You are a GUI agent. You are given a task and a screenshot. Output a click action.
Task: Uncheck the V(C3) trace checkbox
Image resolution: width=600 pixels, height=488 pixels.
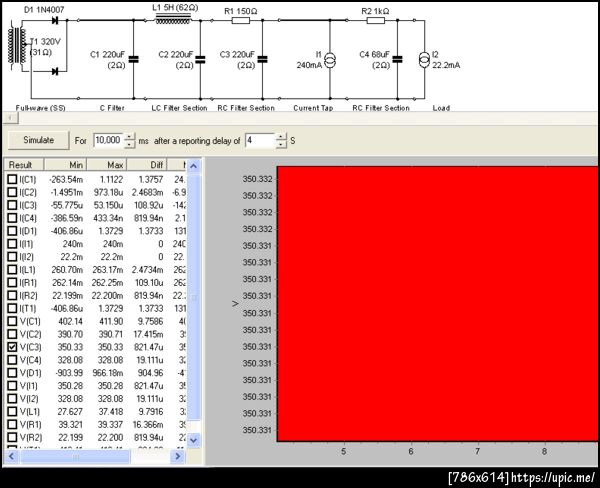coord(13,347)
